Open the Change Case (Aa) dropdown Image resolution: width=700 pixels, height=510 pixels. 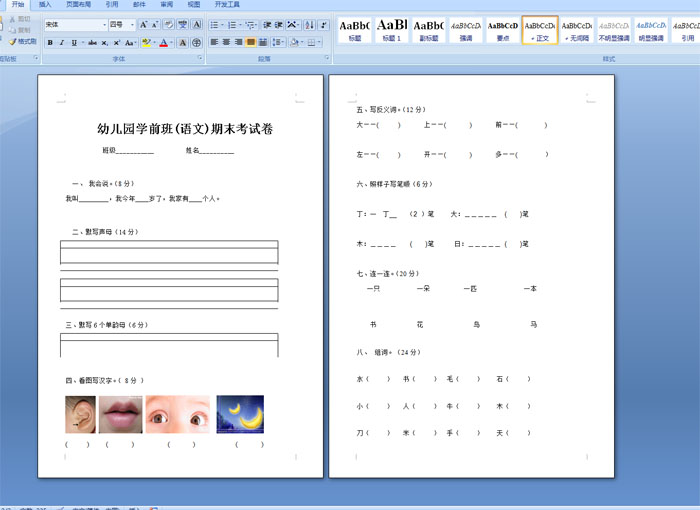[x=130, y=43]
